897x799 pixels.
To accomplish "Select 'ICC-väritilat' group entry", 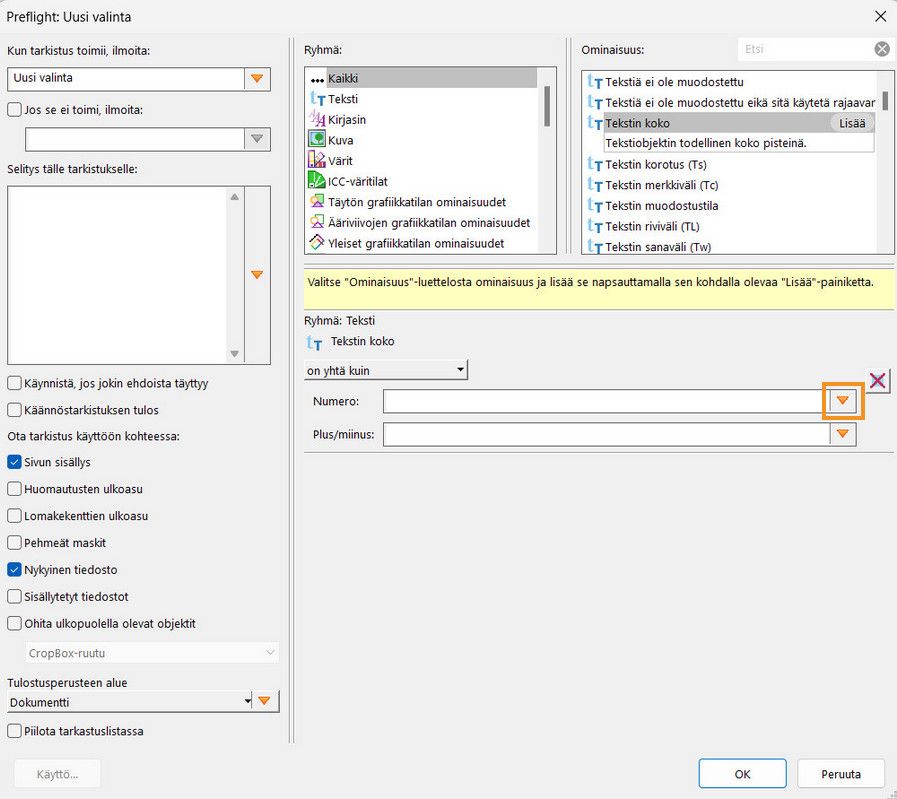I will 358,181.
